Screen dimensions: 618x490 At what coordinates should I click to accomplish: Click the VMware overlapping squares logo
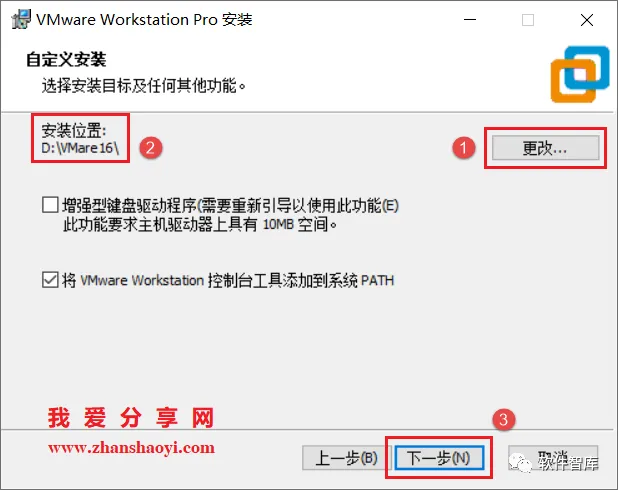click(x=580, y=74)
